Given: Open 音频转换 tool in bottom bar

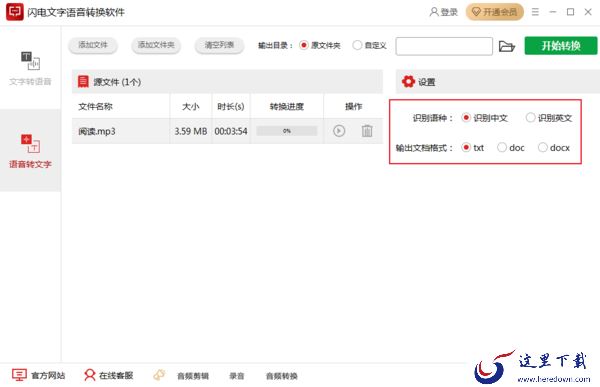Looking at the screenshot, I should point(282,376).
